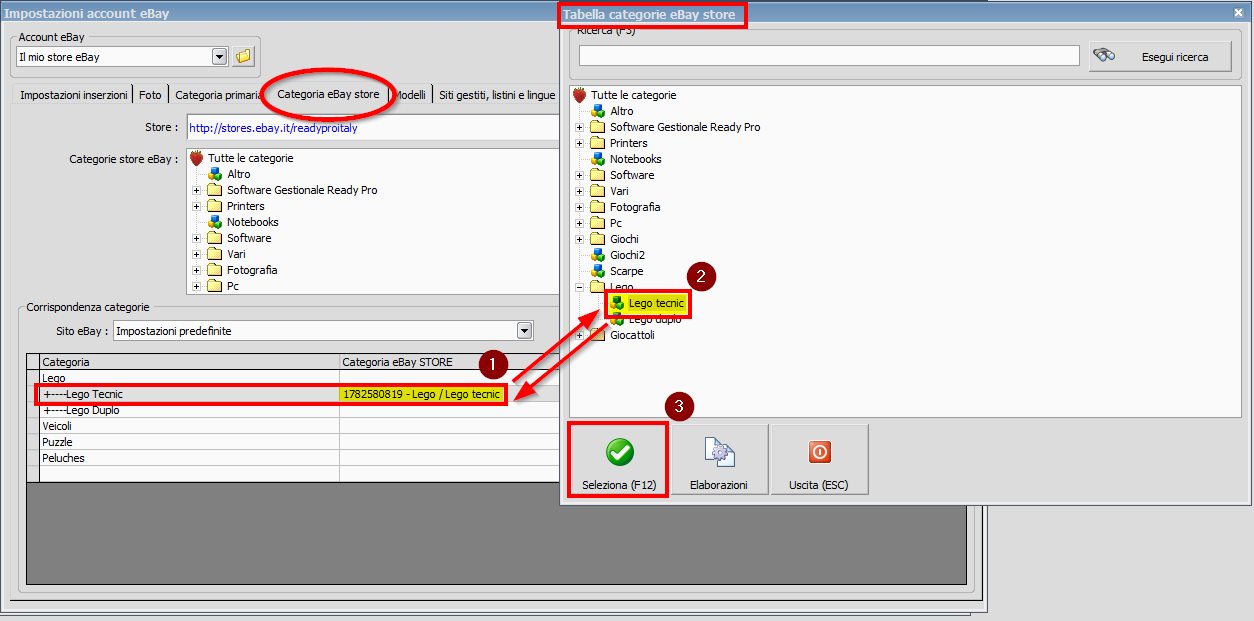Click the Elaborazioni button
This screenshot has height=621, width=1254.
point(719,459)
